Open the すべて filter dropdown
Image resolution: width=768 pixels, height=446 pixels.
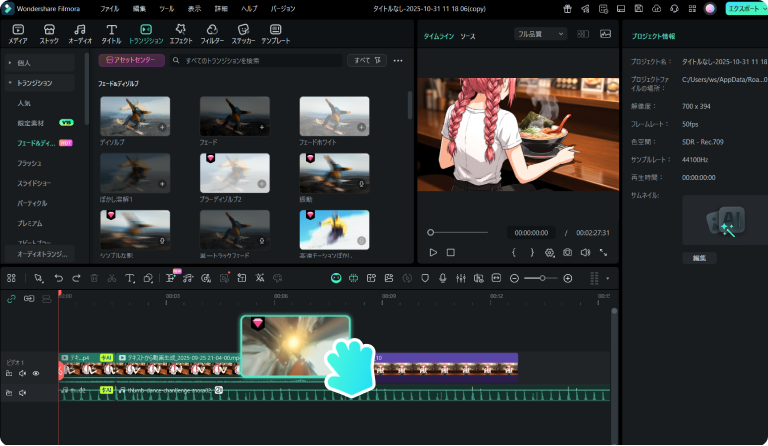coord(367,60)
